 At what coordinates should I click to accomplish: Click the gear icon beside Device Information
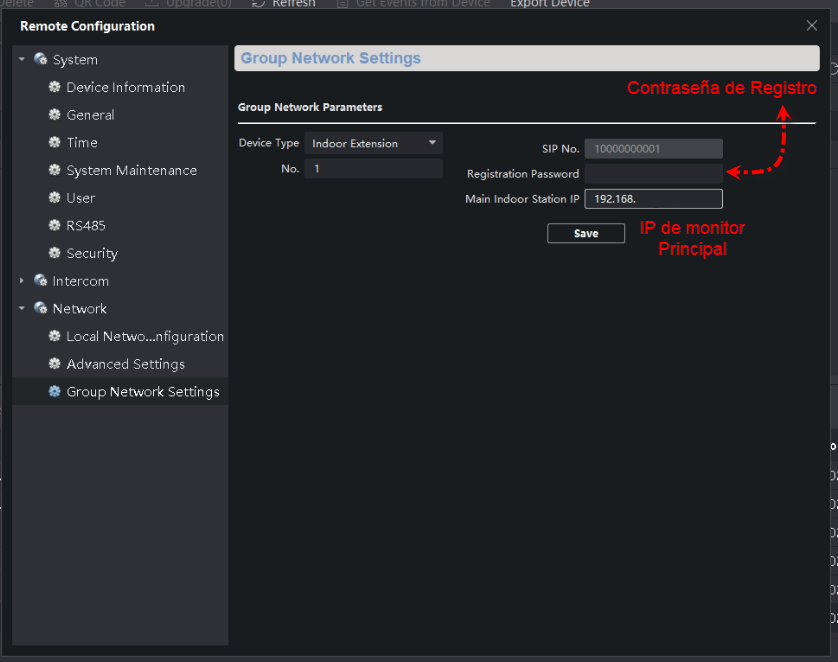point(55,87)
